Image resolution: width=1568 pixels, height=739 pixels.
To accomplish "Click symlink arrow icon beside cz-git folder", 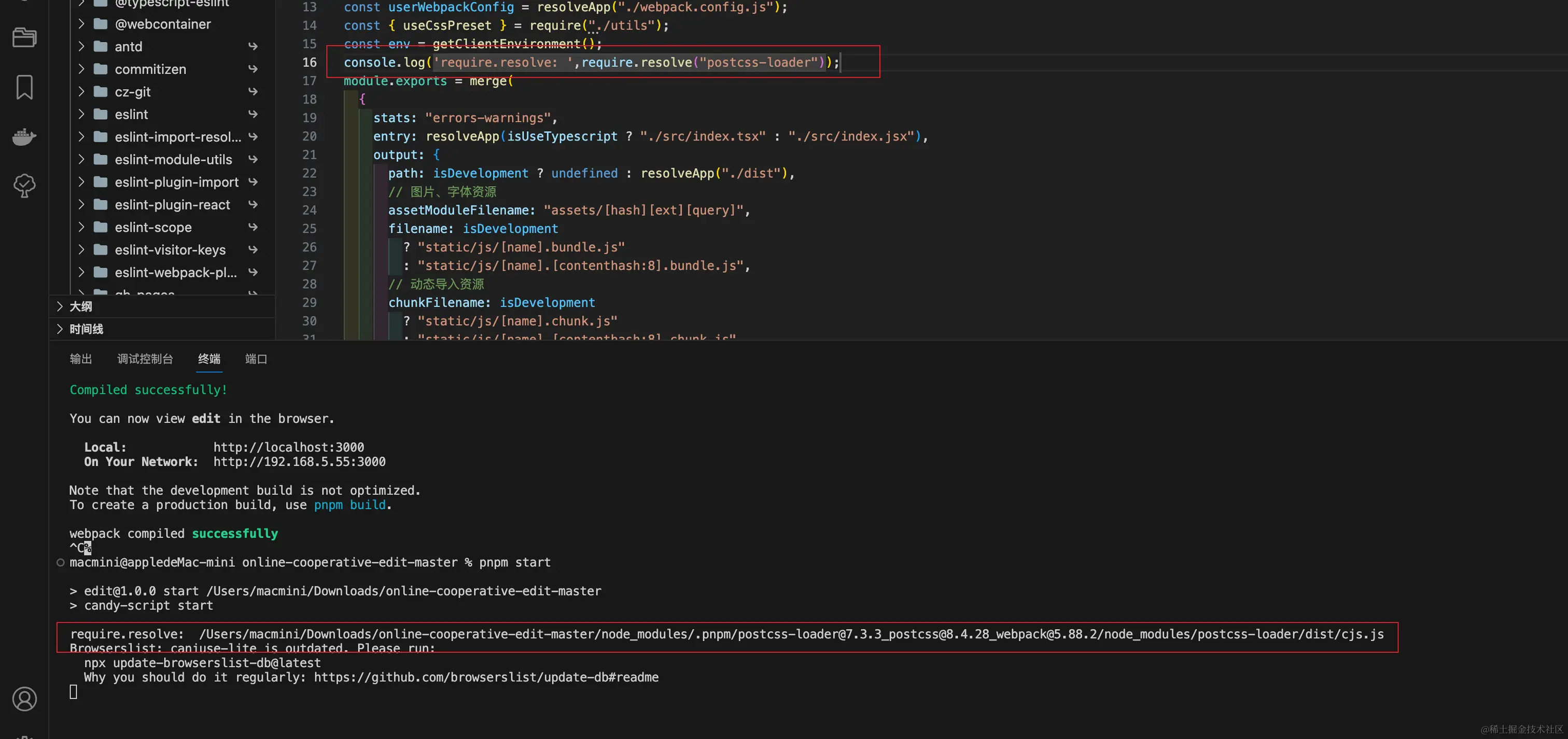I will coord(253,91).
